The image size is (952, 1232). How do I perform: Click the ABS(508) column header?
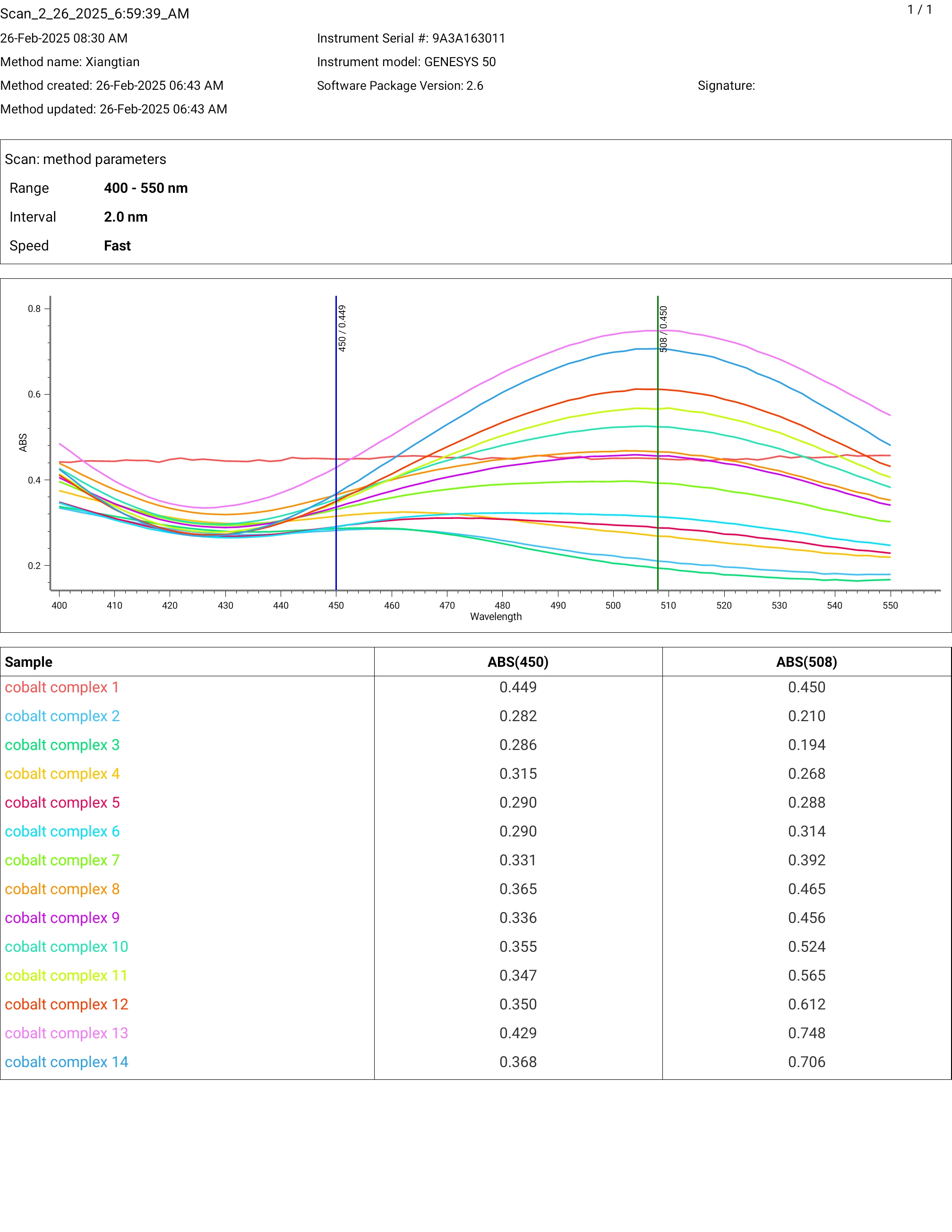pos(806,662)
